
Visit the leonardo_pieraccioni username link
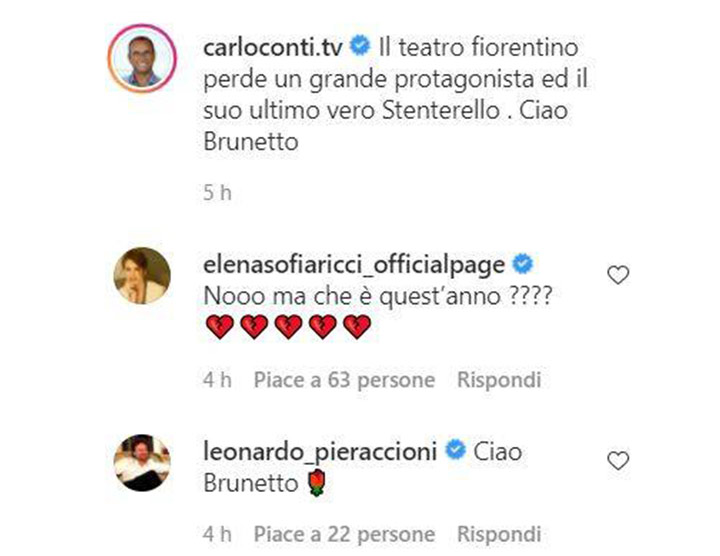tap(320, 452)
